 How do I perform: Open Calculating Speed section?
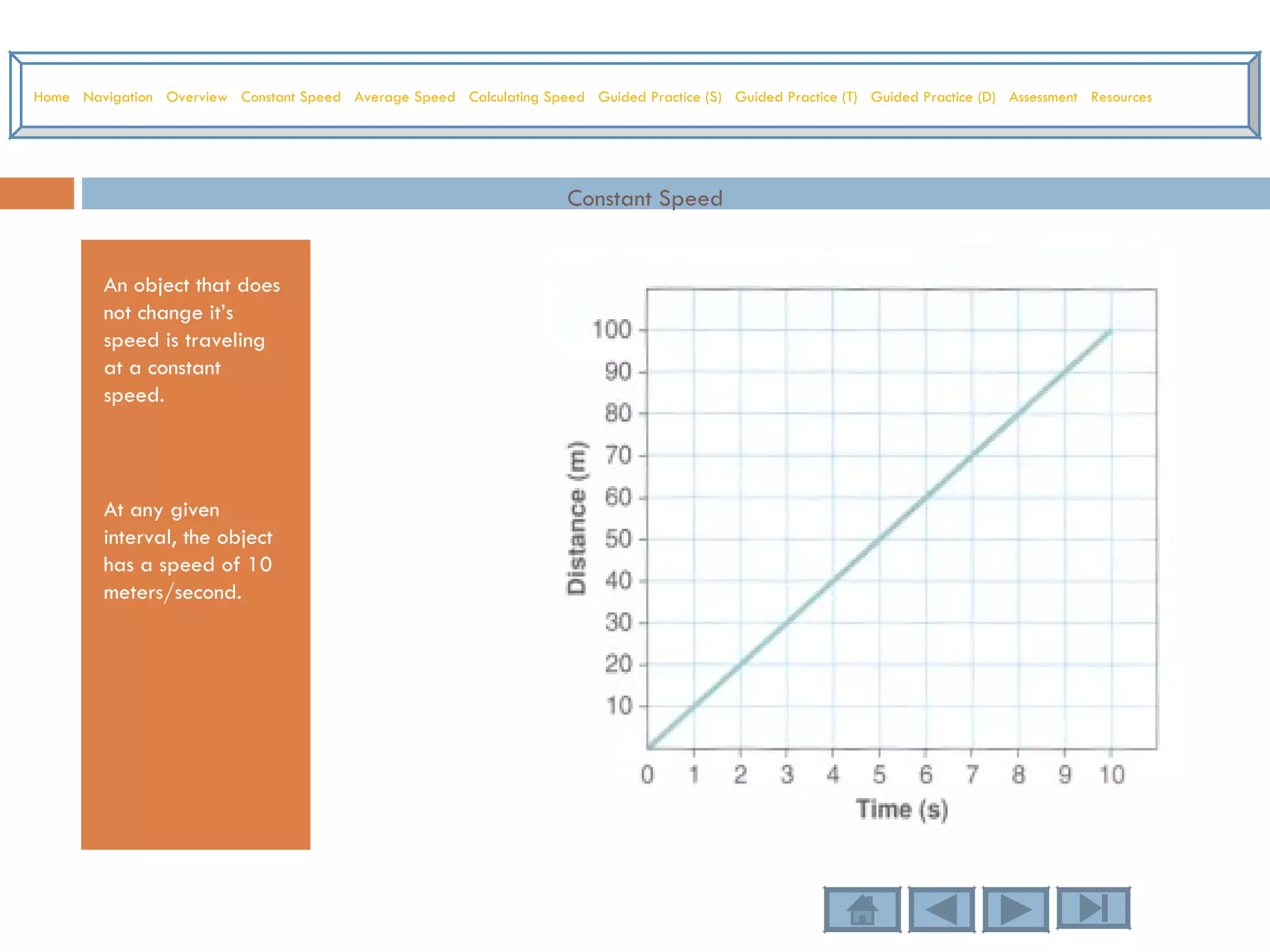coord(526,97)
